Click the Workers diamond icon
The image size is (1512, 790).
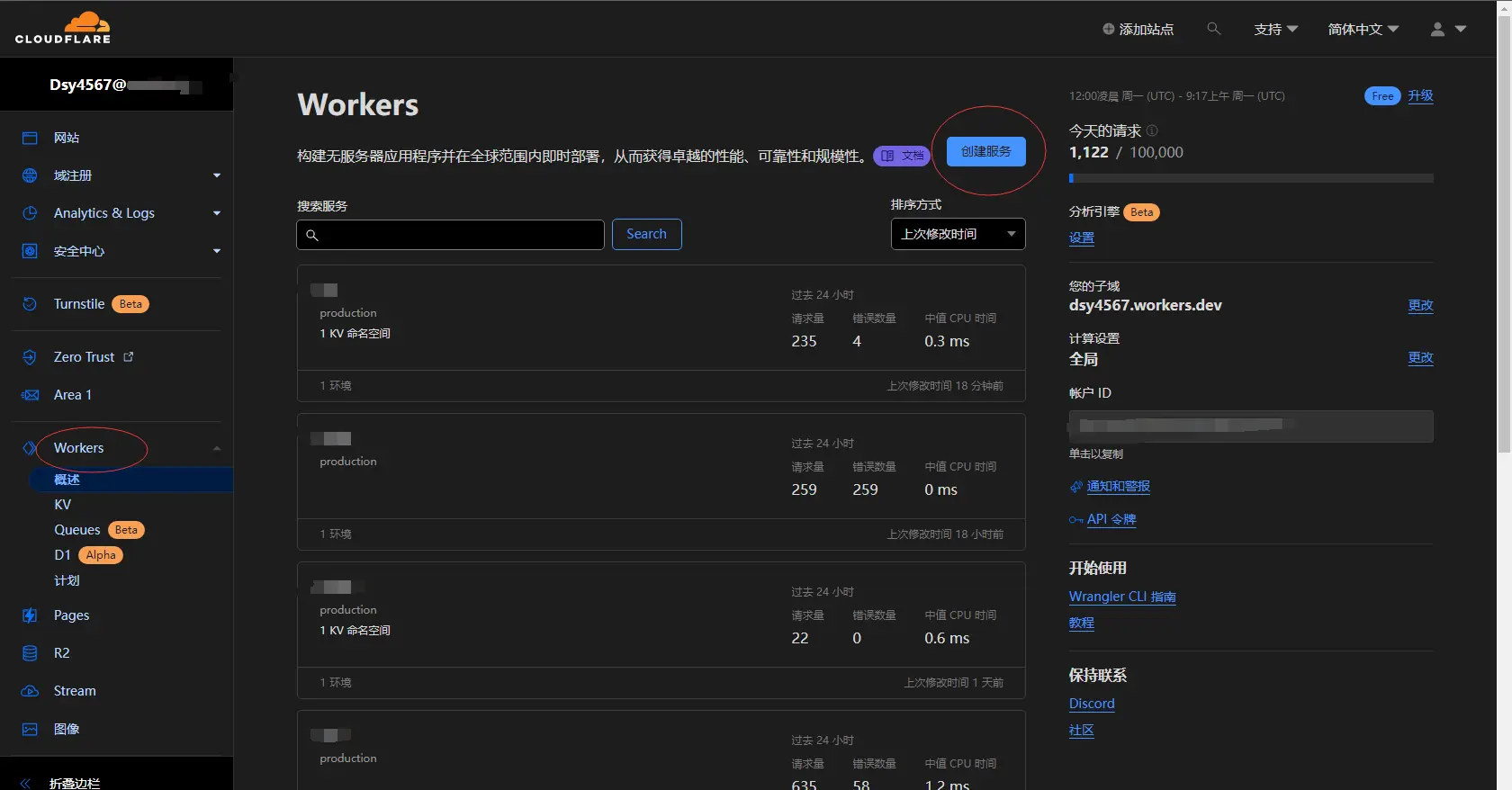(30, 448)
